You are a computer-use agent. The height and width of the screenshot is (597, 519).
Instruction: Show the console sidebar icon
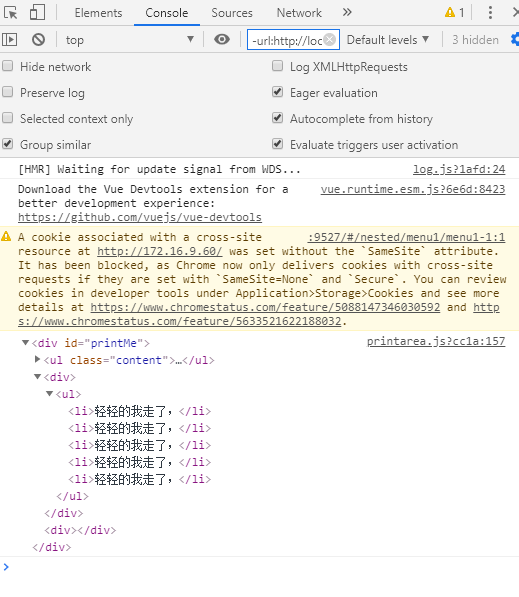pyautogui.click(x=10, y=40)
